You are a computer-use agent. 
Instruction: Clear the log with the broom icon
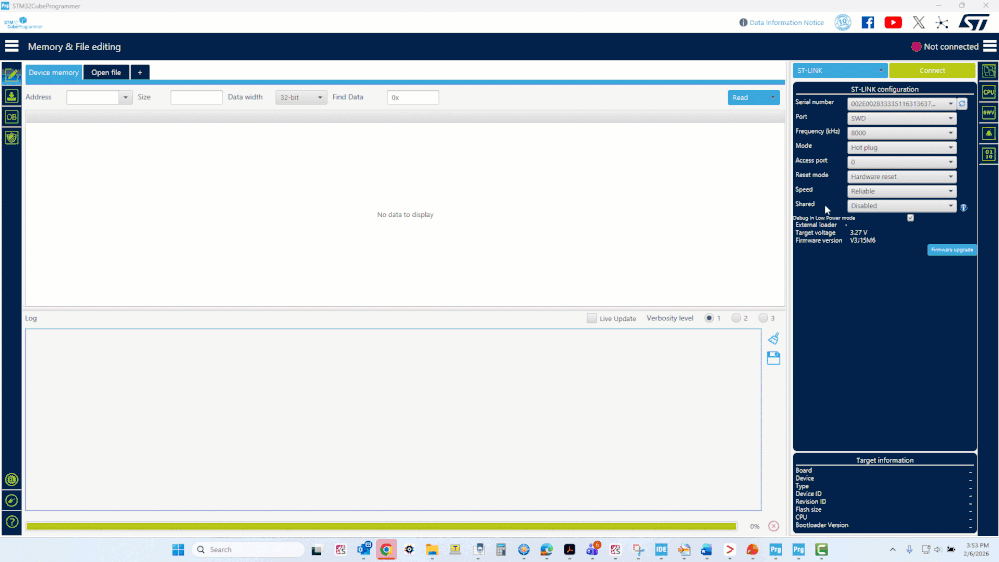(773, 338)
